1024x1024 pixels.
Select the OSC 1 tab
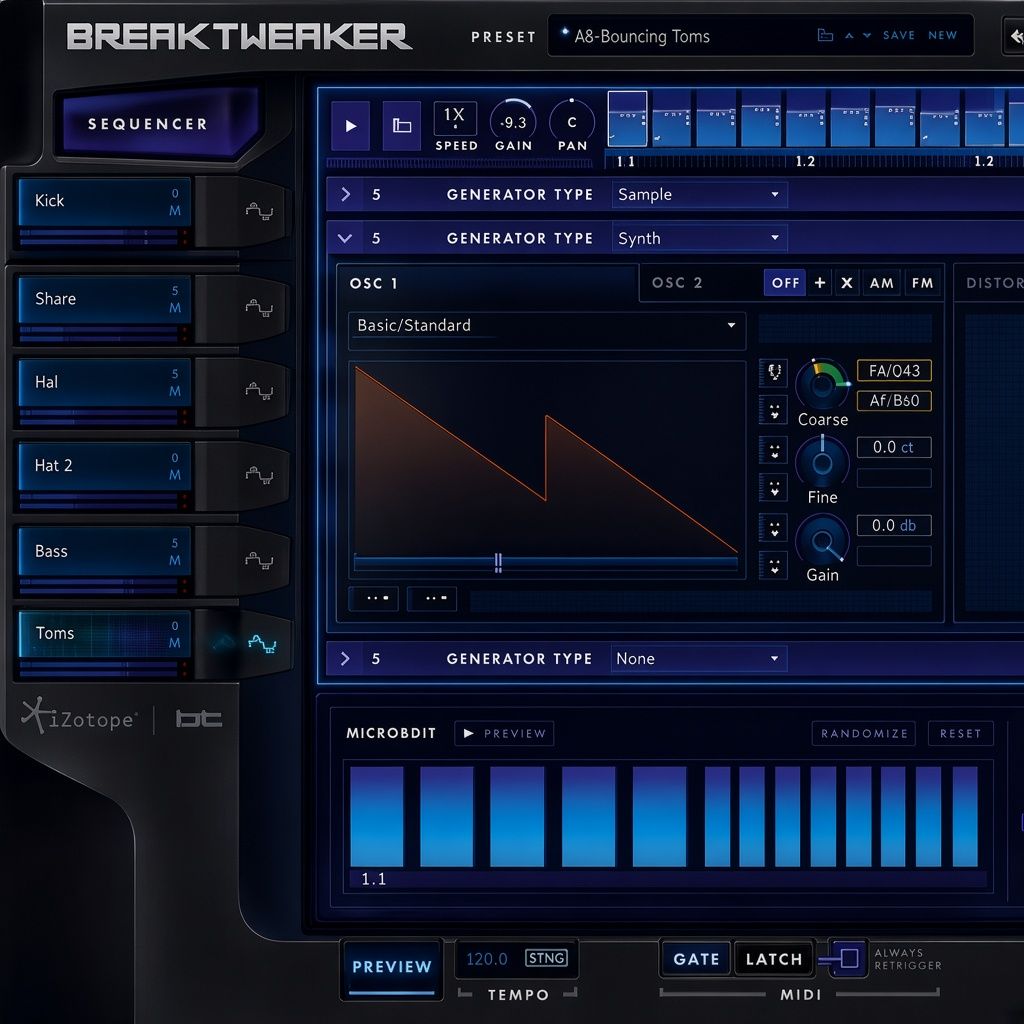374,283
